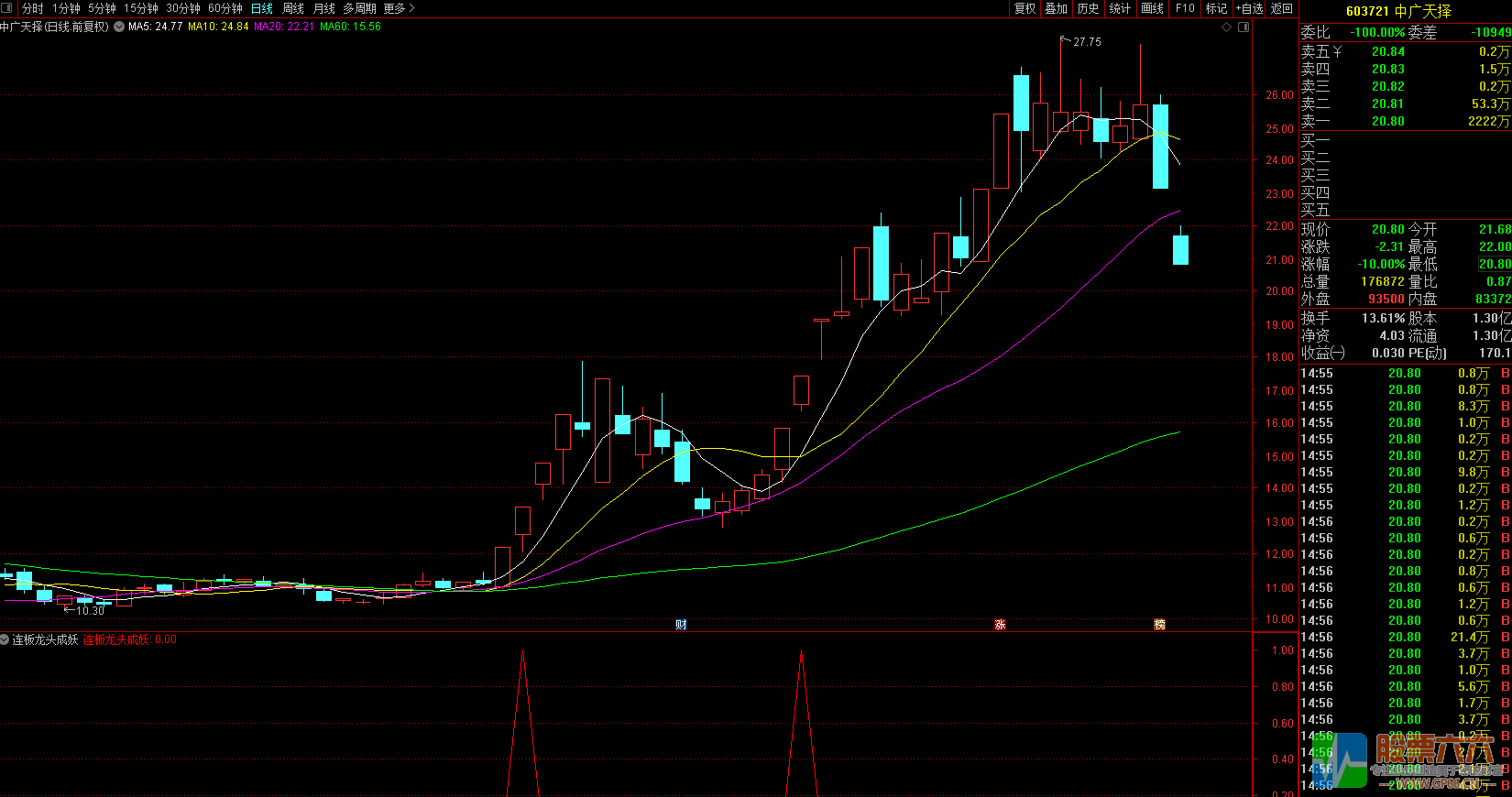This screenshot has height=797, width=1512.
Task: Expand the 连板龙头成妖 indicator dropdown arrow
Action: [x=5, y=639]
